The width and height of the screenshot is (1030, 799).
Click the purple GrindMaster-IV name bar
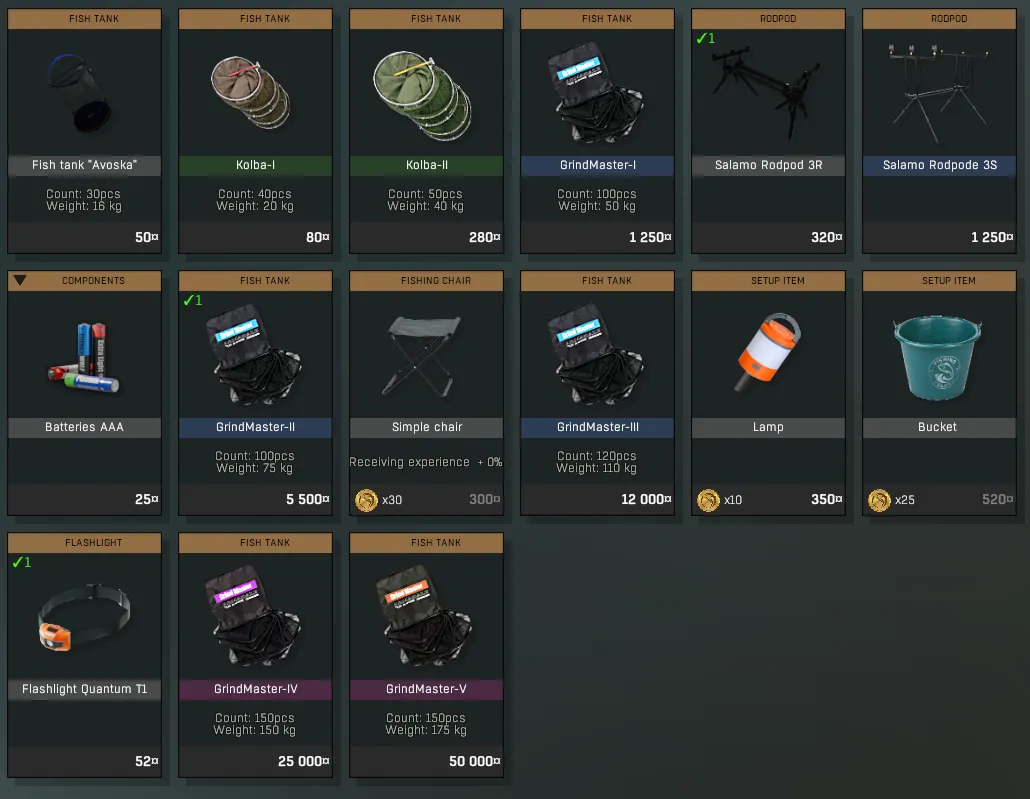[x=256, y=689]
